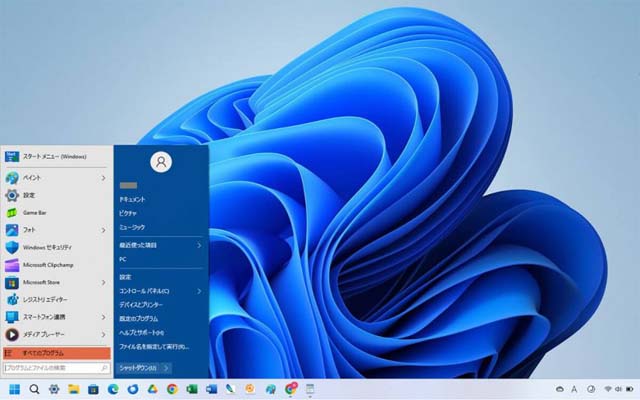Open ヘルプとサポート

tap(141, 333)
